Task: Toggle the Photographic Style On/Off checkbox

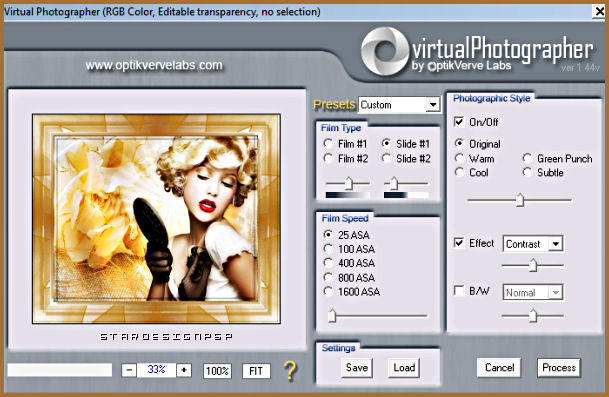Action: click(459, 122)
